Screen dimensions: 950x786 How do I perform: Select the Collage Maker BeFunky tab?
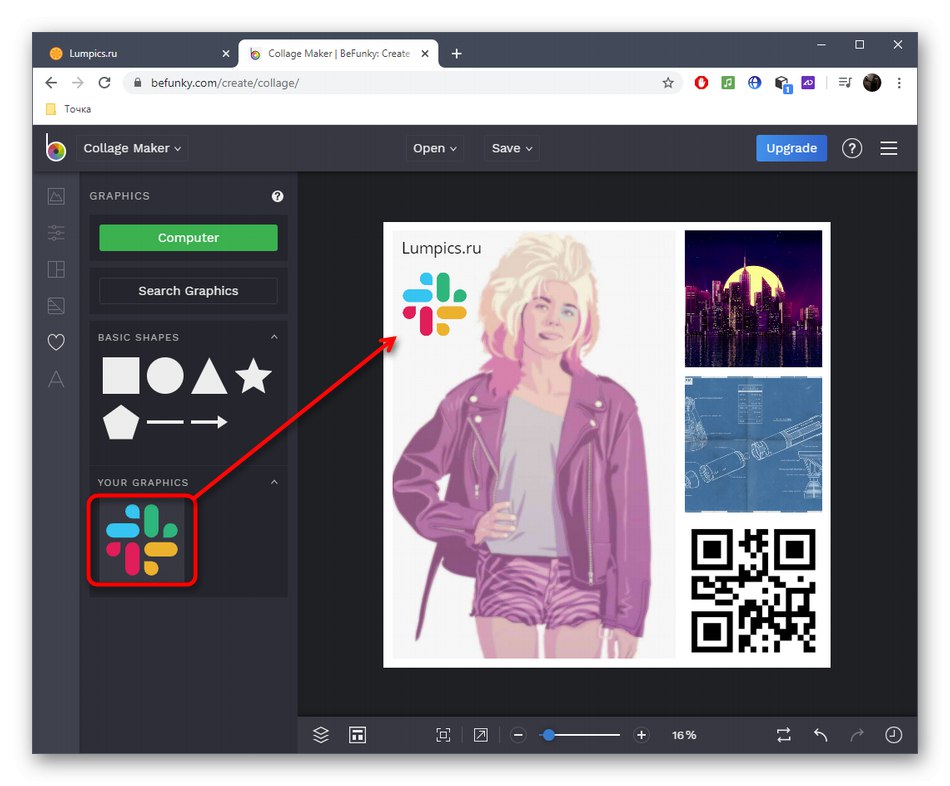pyautogui.click(x=338, y=53)
